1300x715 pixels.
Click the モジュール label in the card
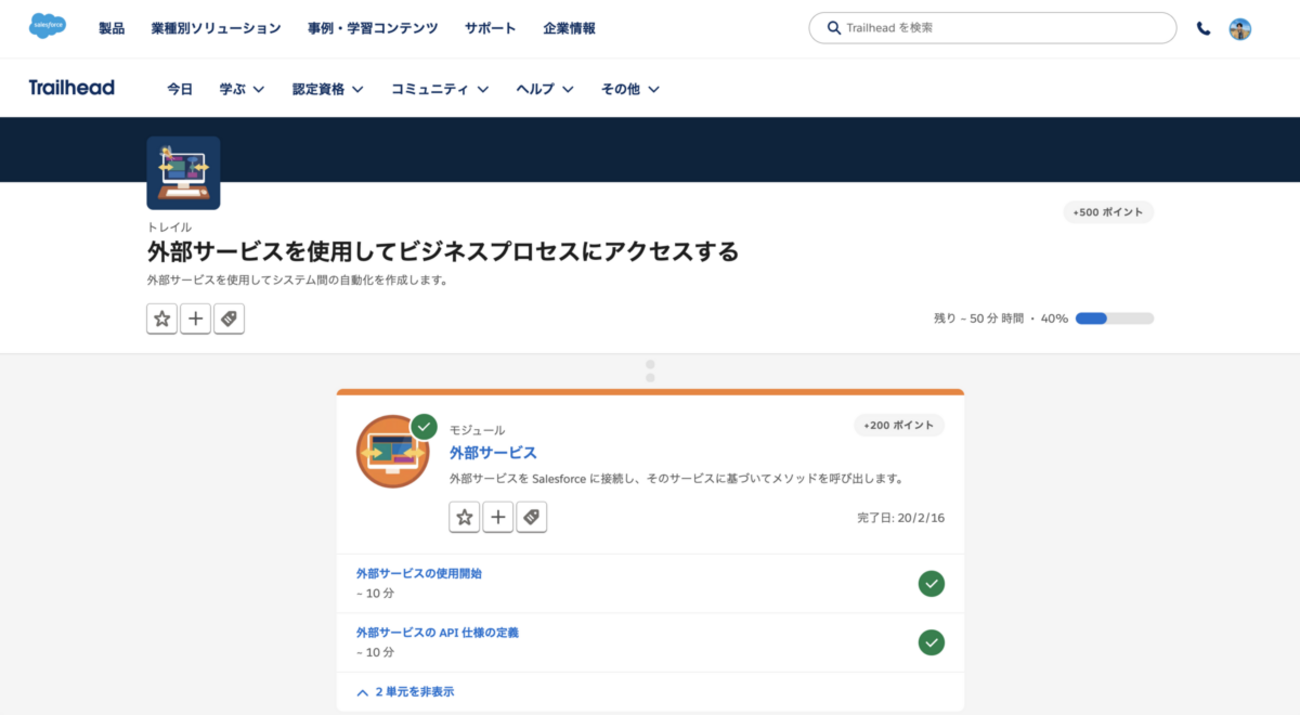click(x=477, y=430)
